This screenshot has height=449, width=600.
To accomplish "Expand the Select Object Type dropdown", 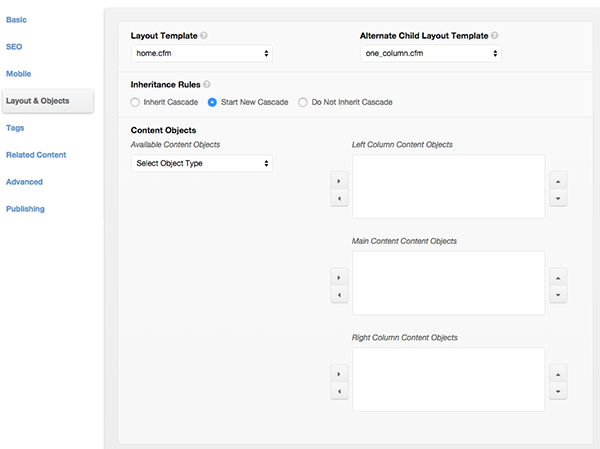I will click(x=202, y=163).
